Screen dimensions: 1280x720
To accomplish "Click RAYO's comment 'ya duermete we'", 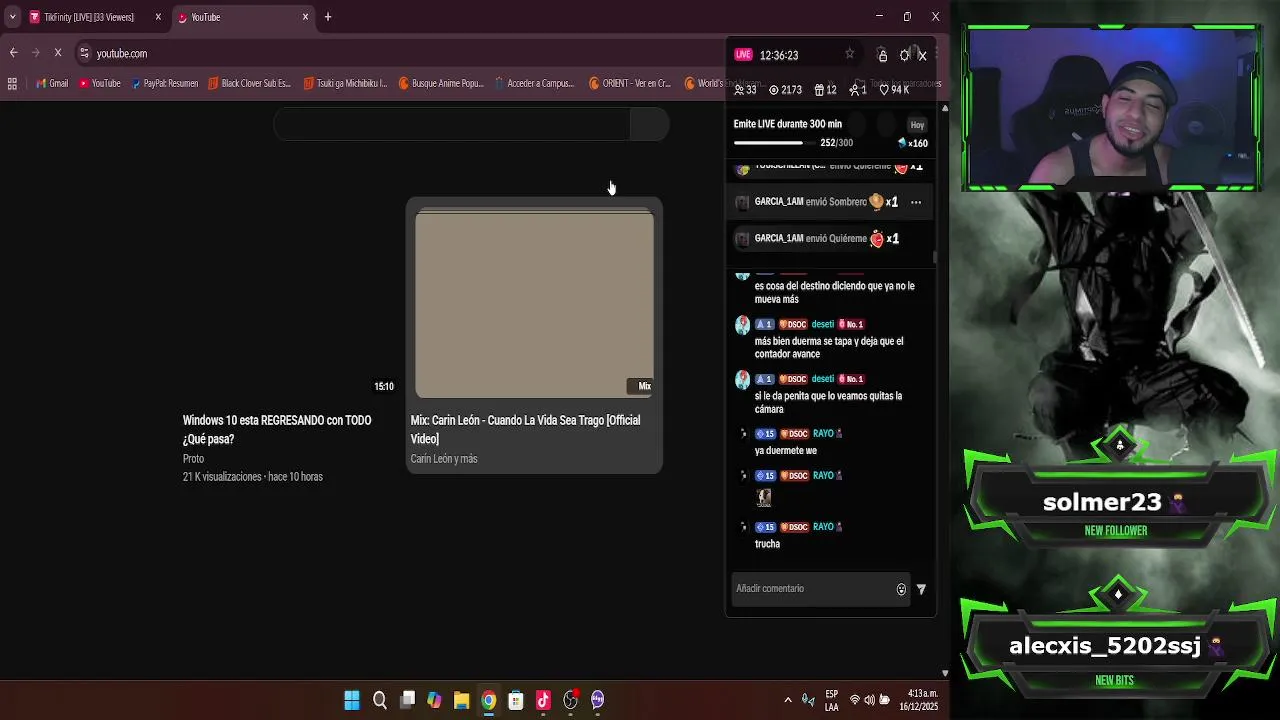I will [786, 451].
